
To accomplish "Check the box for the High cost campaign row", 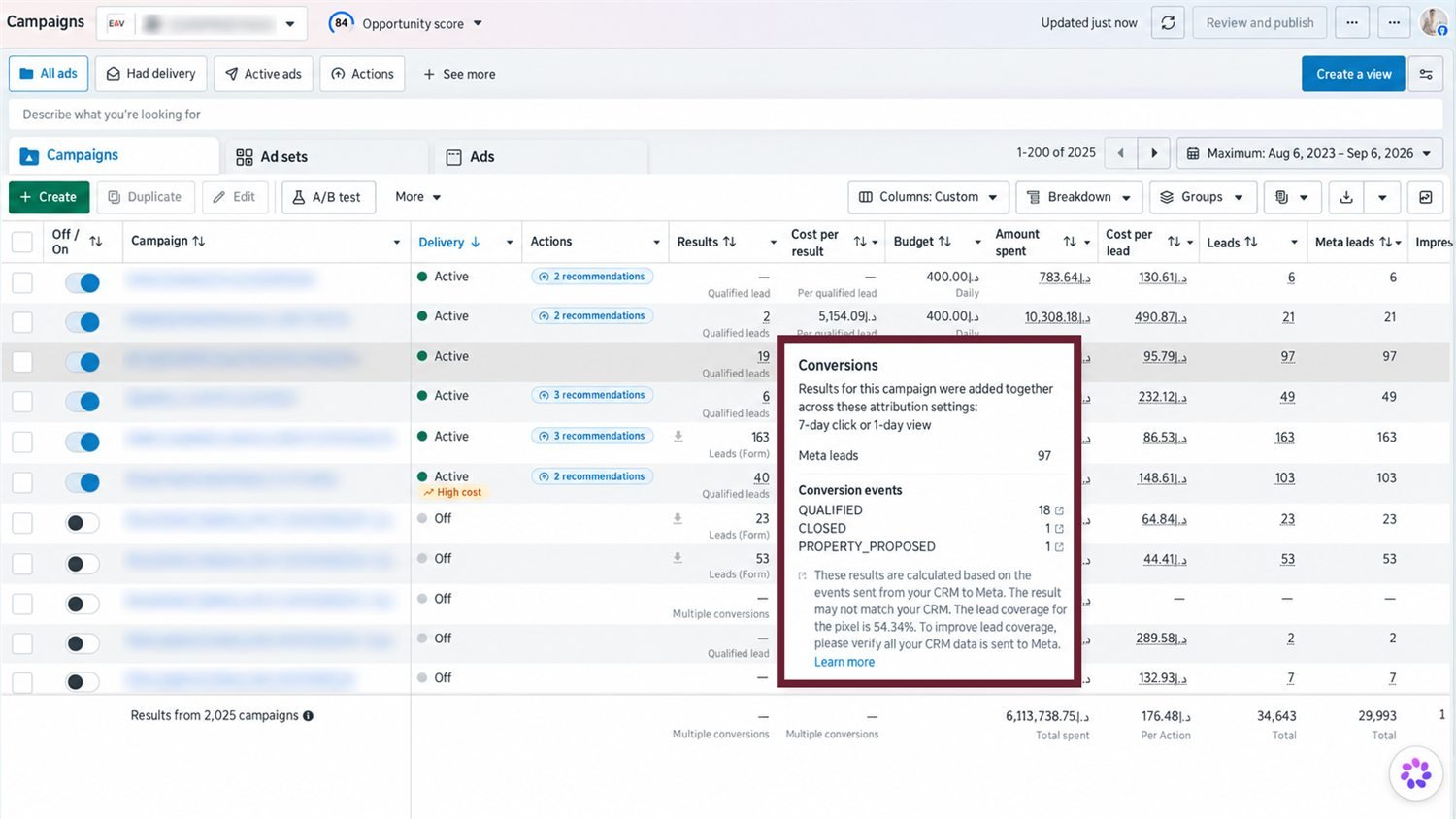I will [x=21, y=482].
